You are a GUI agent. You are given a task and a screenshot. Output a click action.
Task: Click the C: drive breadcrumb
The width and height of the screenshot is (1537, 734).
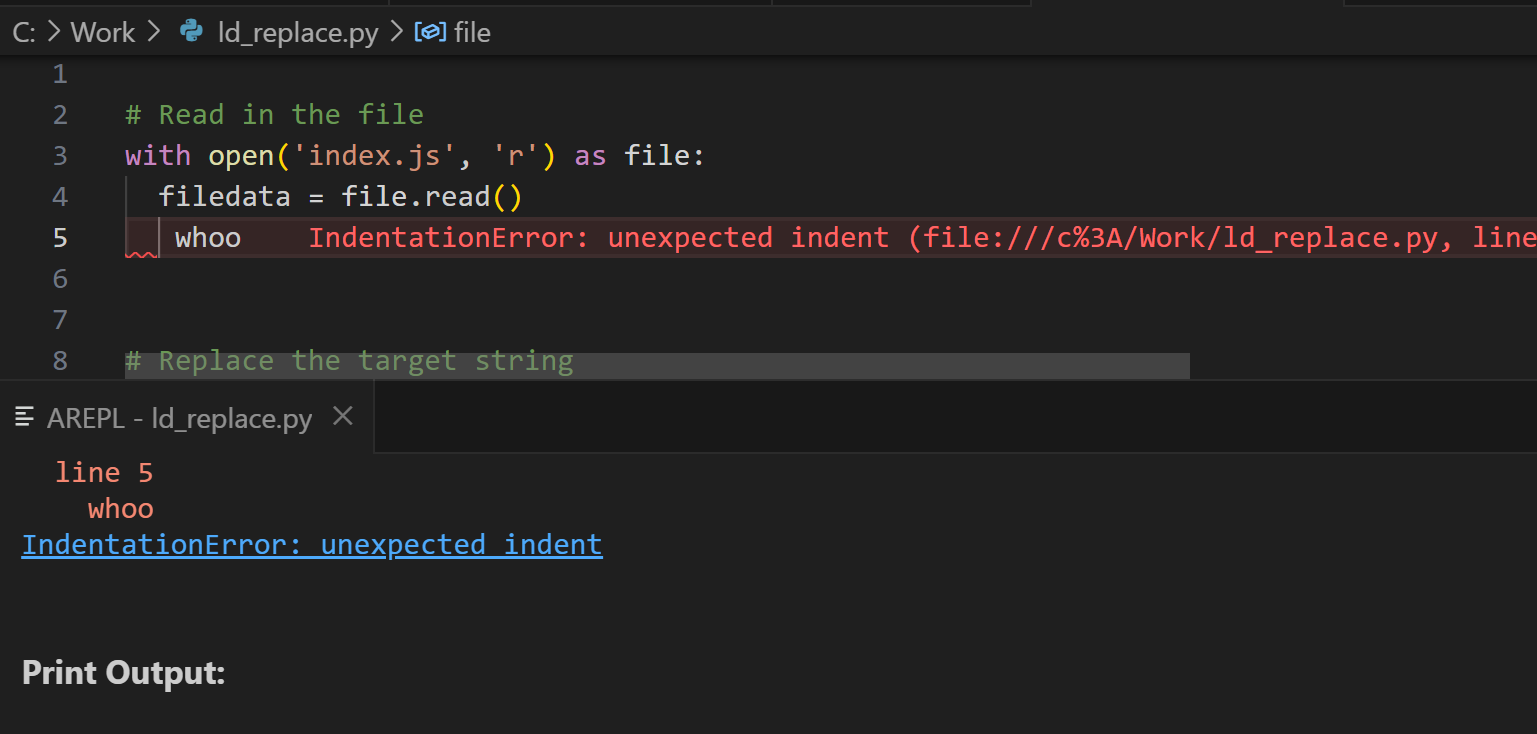(24, 32)
